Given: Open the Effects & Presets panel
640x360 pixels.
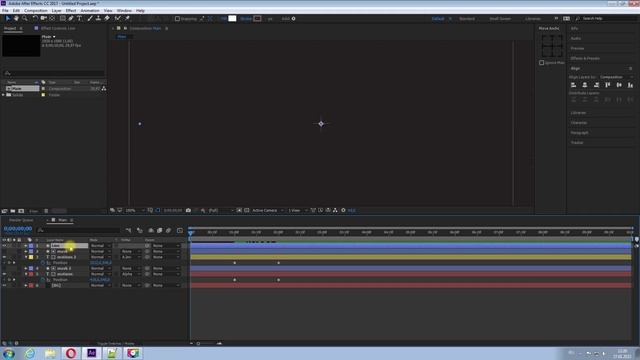Looking at the screenshot, I should tap(585, 58).
